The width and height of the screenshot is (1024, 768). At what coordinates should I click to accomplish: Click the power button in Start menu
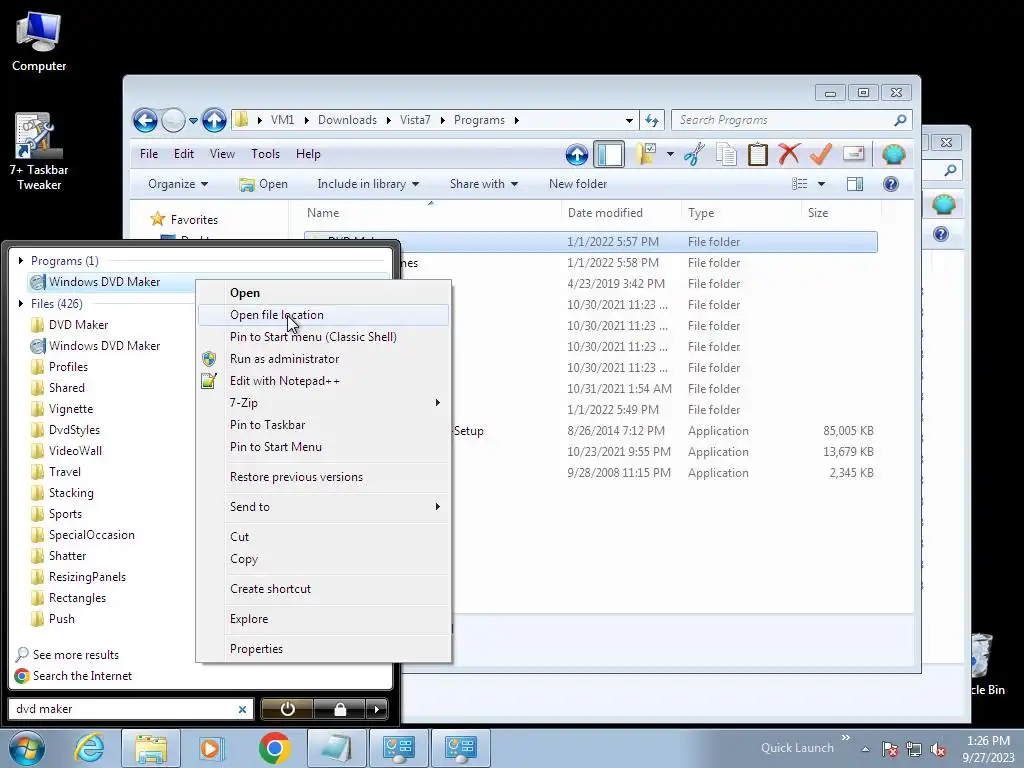tap(287, 709)
